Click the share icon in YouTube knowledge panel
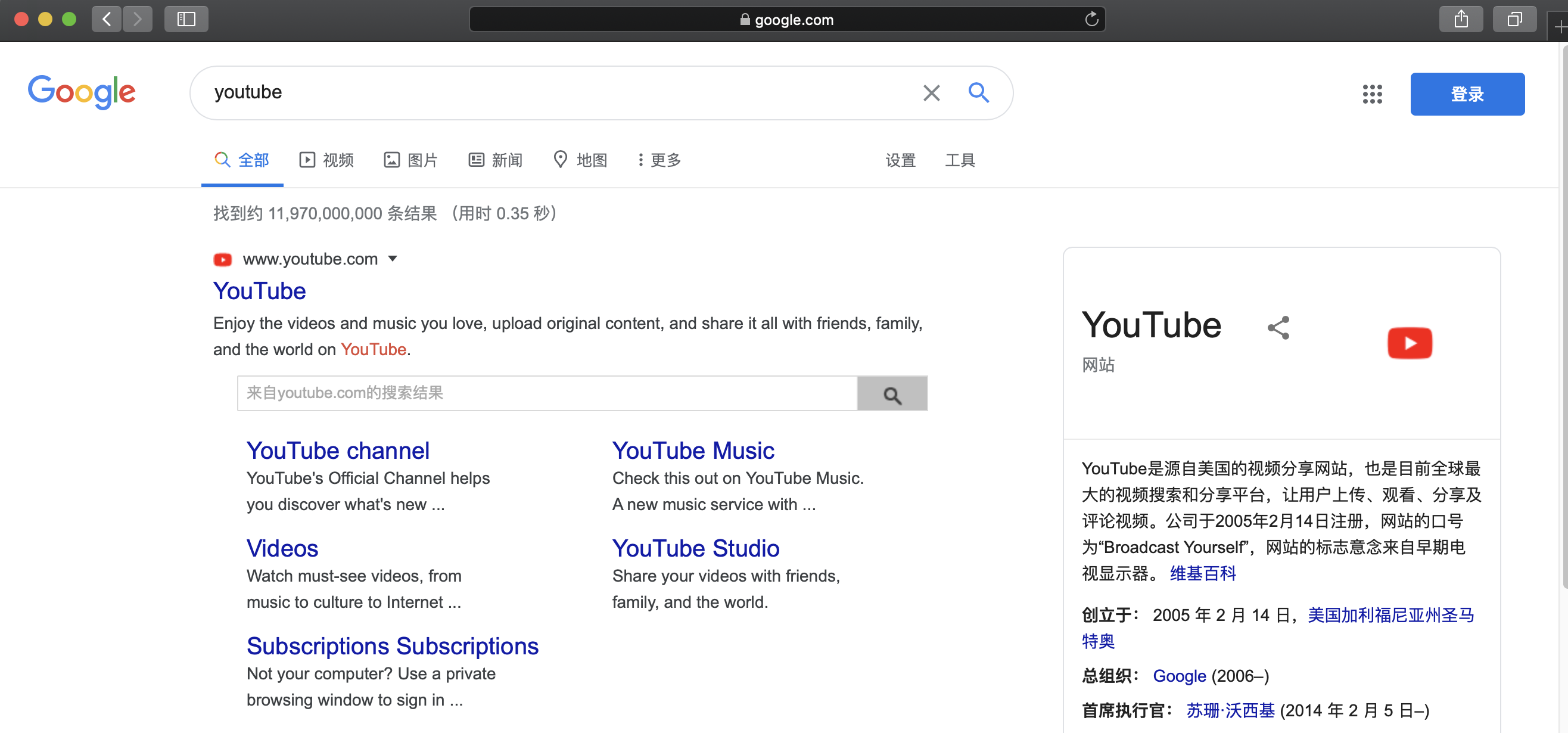 click(1278, 328)
